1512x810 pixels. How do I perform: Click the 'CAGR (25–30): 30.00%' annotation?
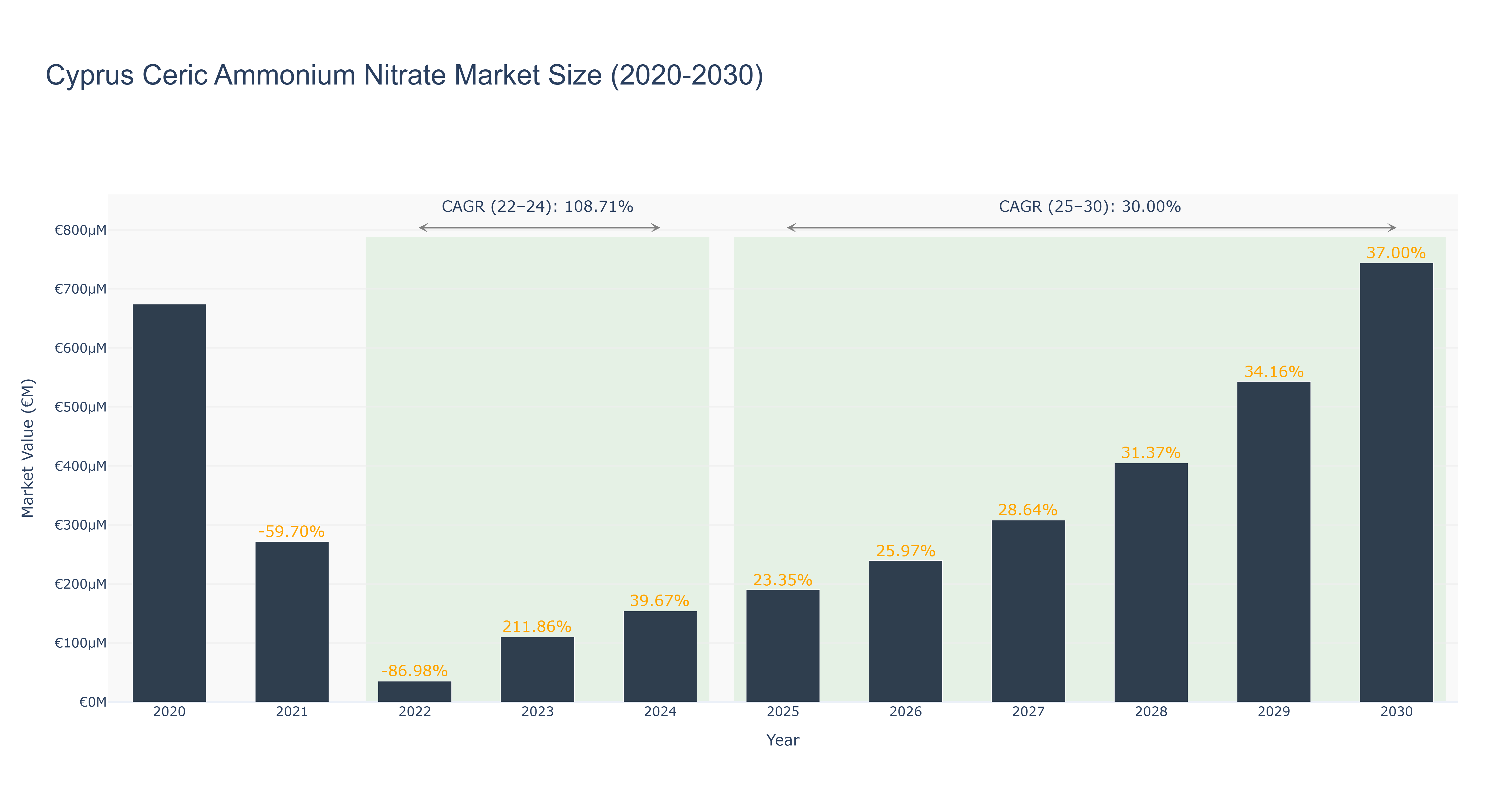pyautogui.click(x=1089, y=207)
